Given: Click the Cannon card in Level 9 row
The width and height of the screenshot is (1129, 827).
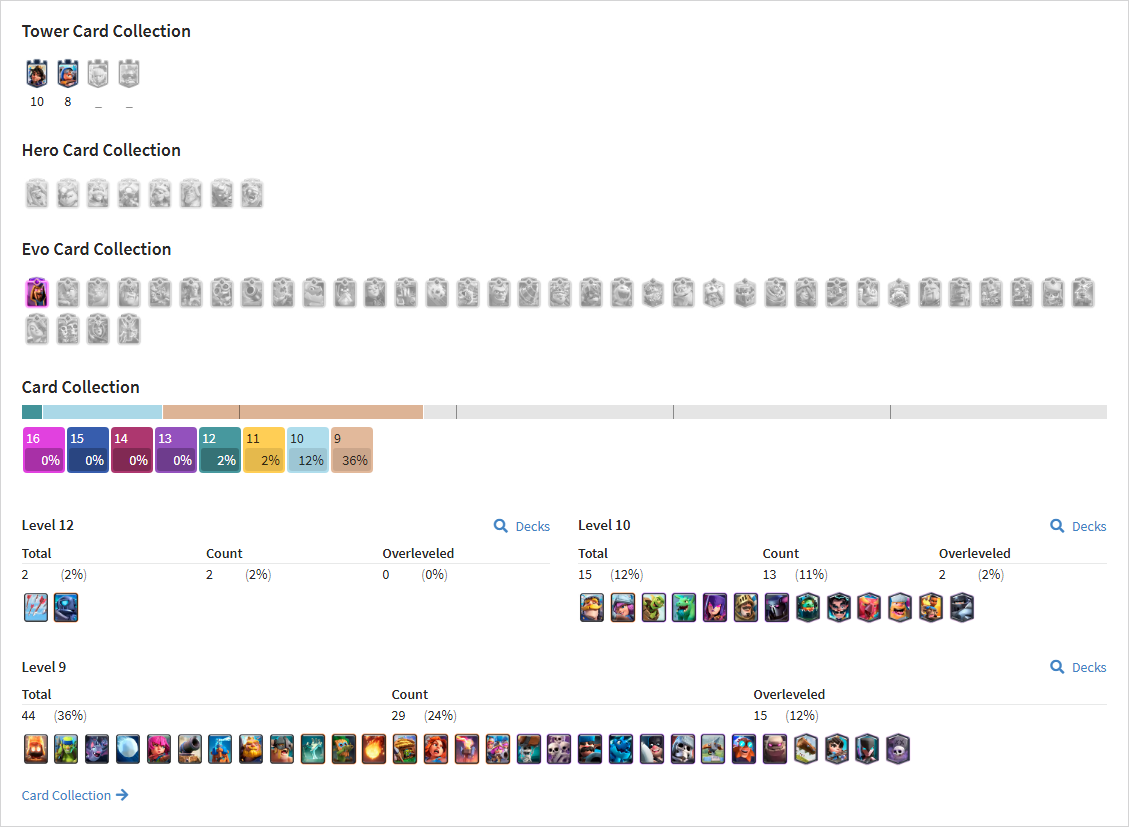Looking at the screenshot, I should point(190,749).
